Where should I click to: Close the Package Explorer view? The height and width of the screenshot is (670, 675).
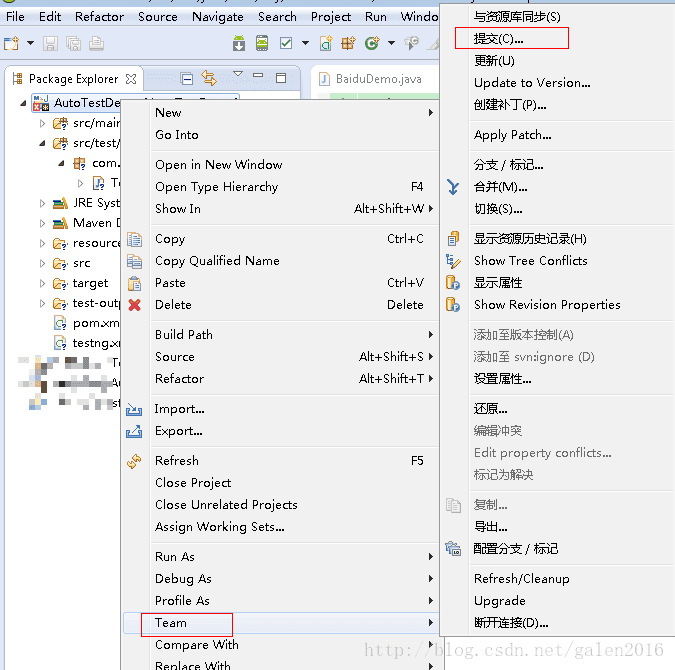tap(131, 79)
